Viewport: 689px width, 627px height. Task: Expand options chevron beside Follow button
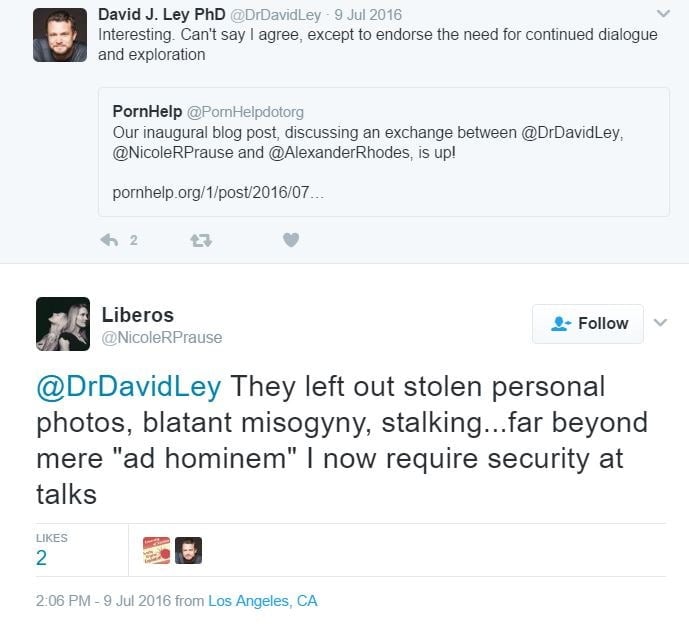coord(660,323)
